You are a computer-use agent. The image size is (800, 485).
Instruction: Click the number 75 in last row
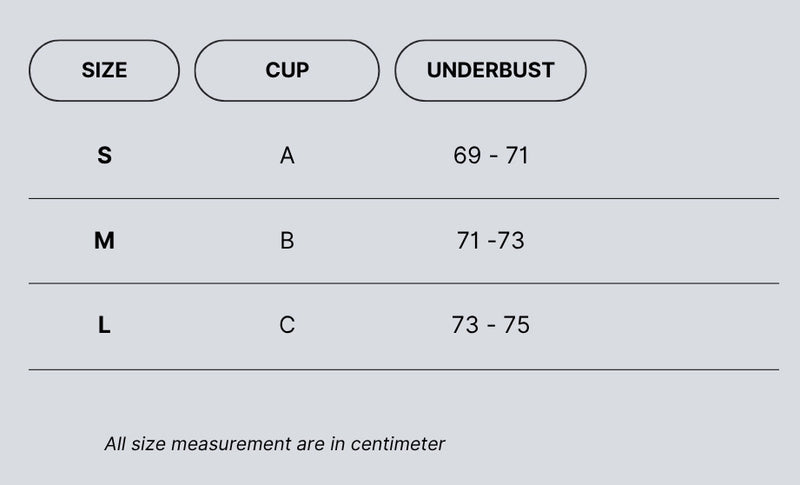pyautogui.click(x=516, y=325)
